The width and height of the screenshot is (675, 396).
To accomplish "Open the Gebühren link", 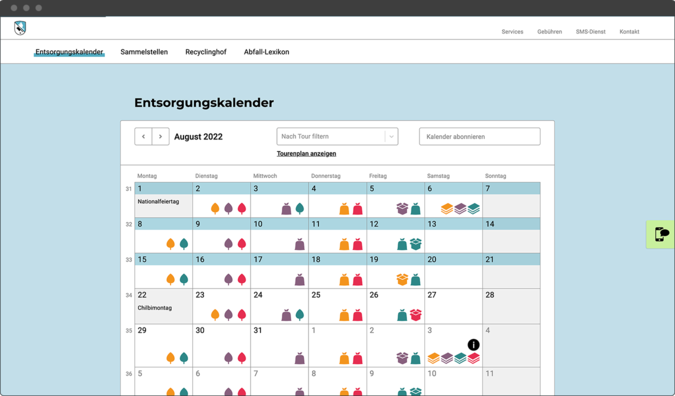I will [550, 32].
